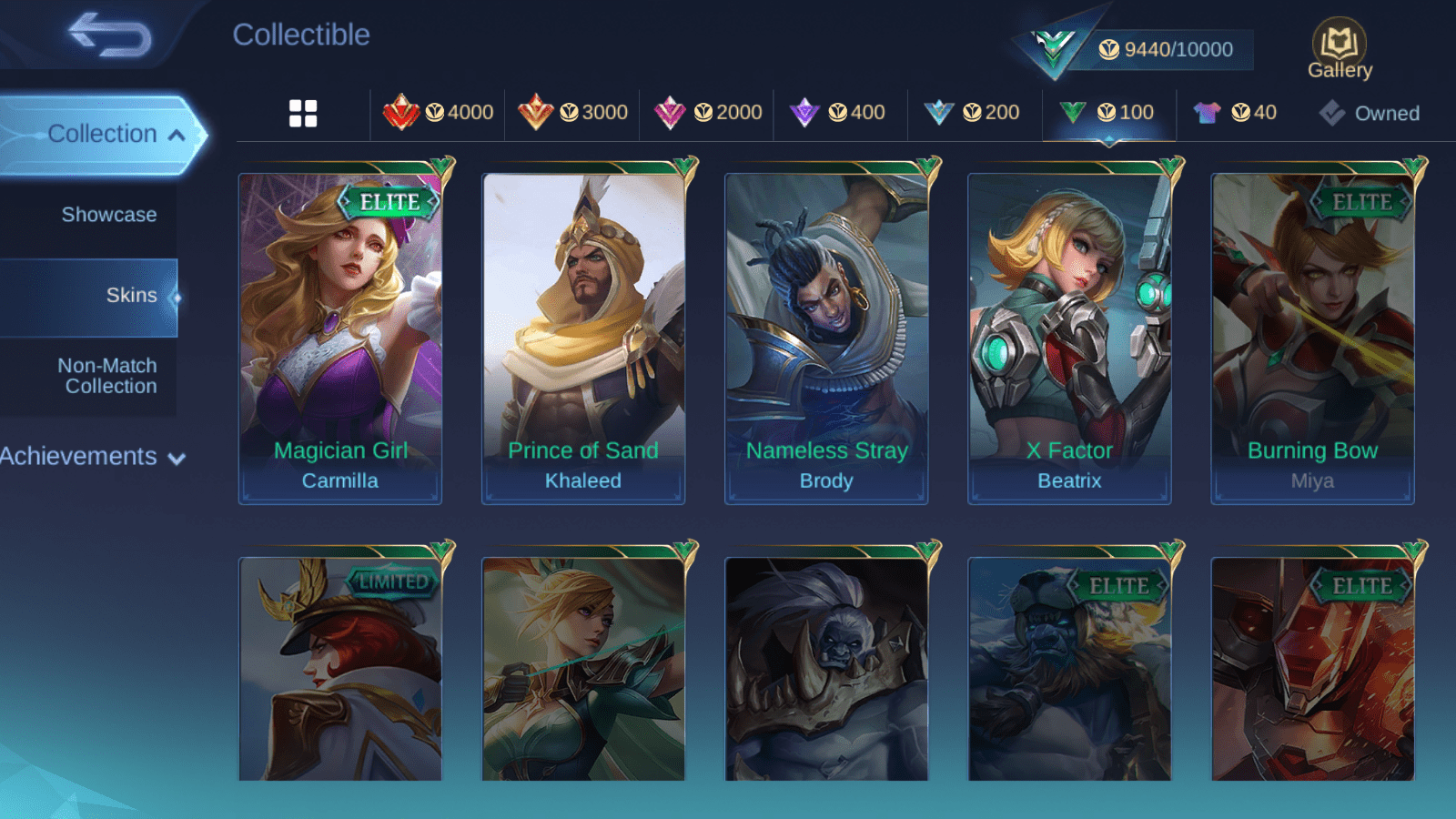Select the Burning Bow Miya skin card
1456x819 pixels.
point(1312,338)
